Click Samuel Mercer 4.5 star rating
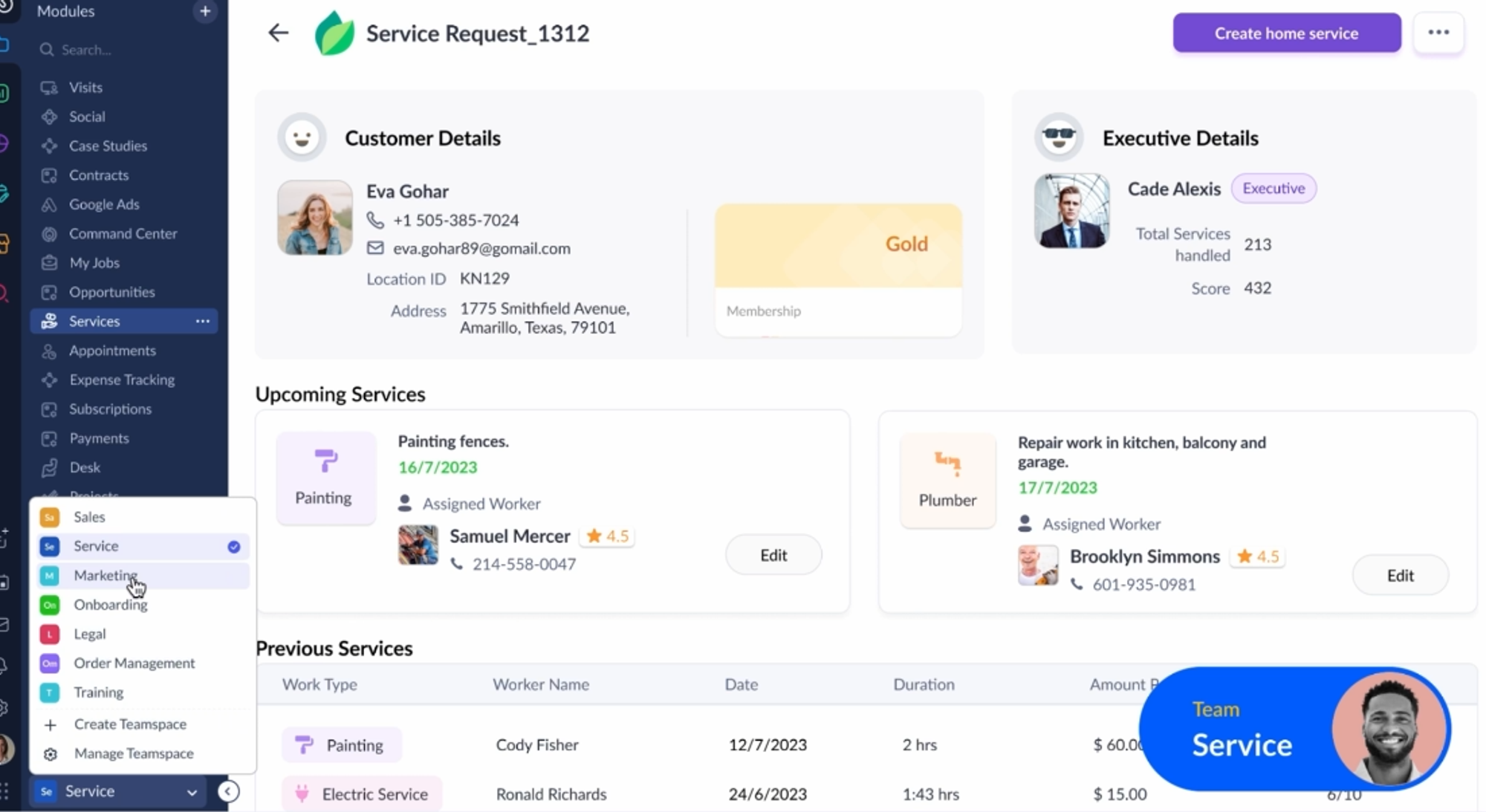 [x=608, y=536]
